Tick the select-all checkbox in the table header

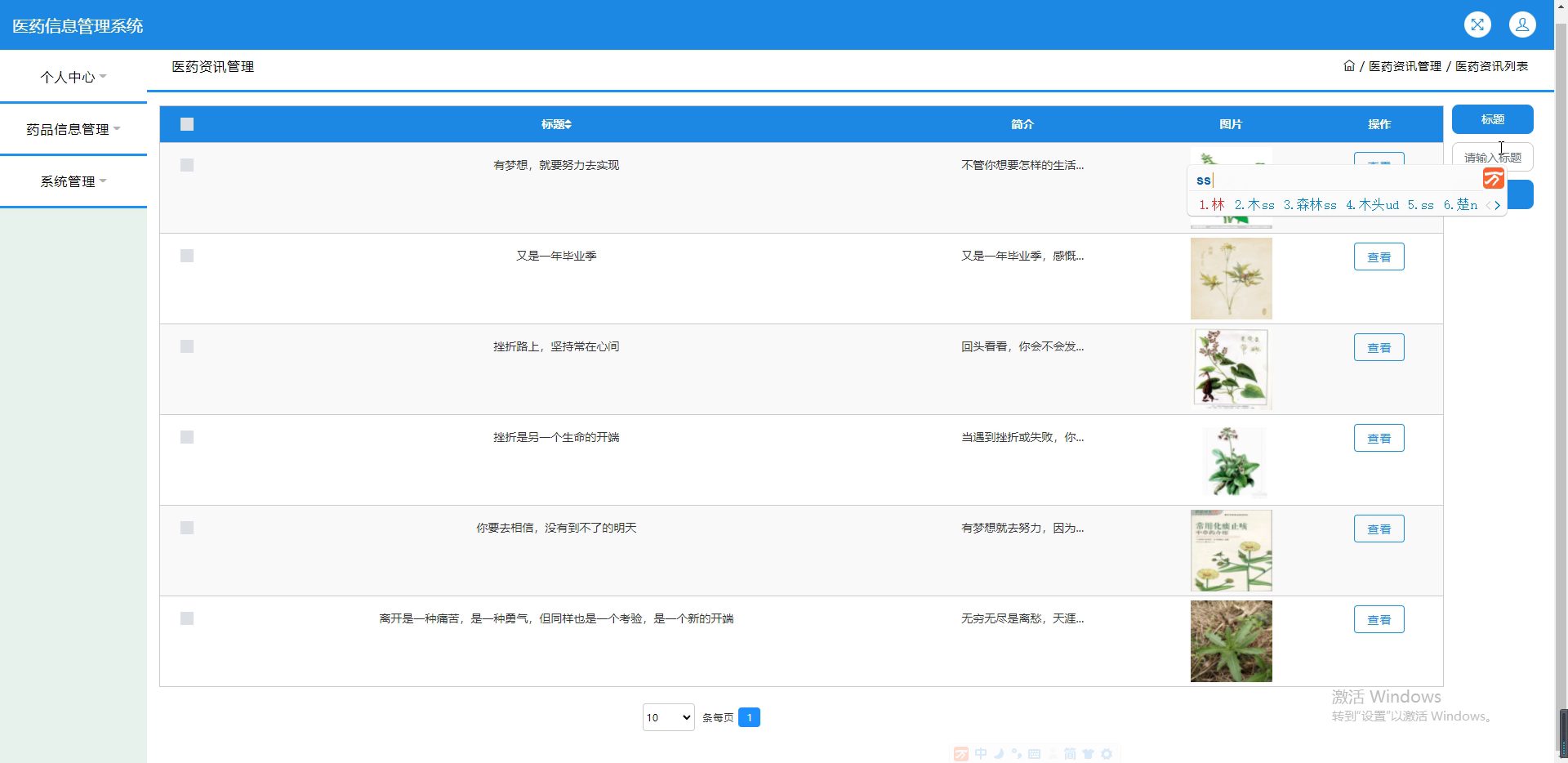click(x=187, y=124)
